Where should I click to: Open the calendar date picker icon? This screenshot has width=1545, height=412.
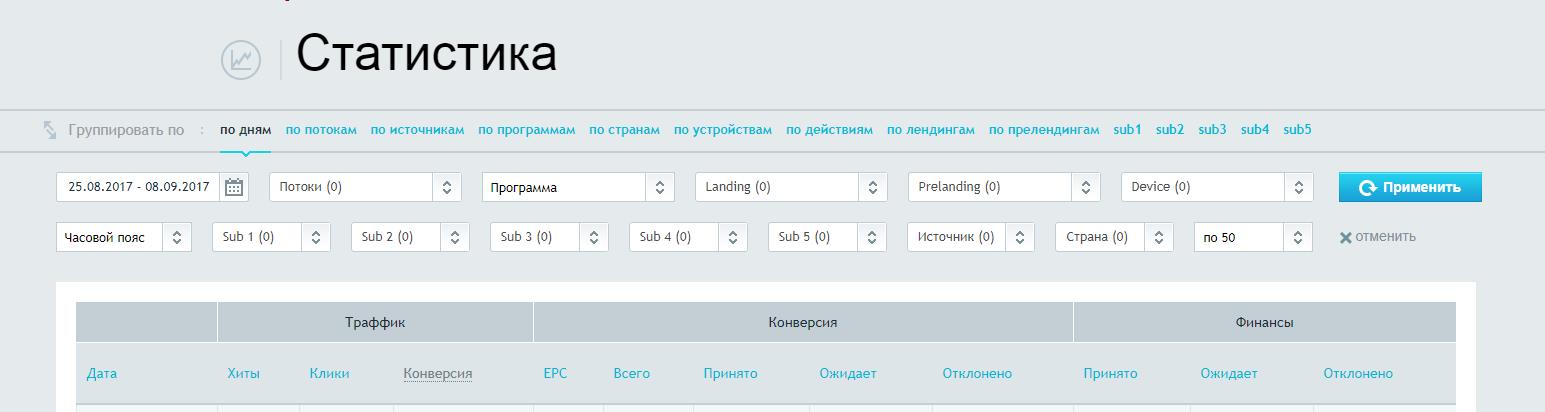234,187
